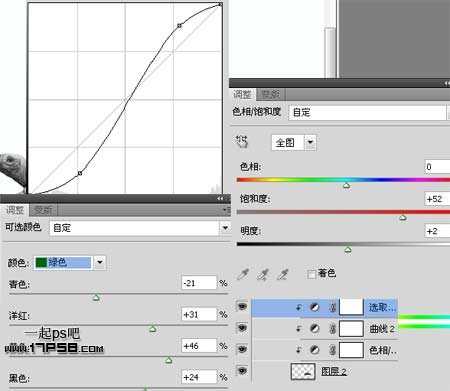
Task: Click the 绿色 color selection box
Action: [x=63, y=263]
